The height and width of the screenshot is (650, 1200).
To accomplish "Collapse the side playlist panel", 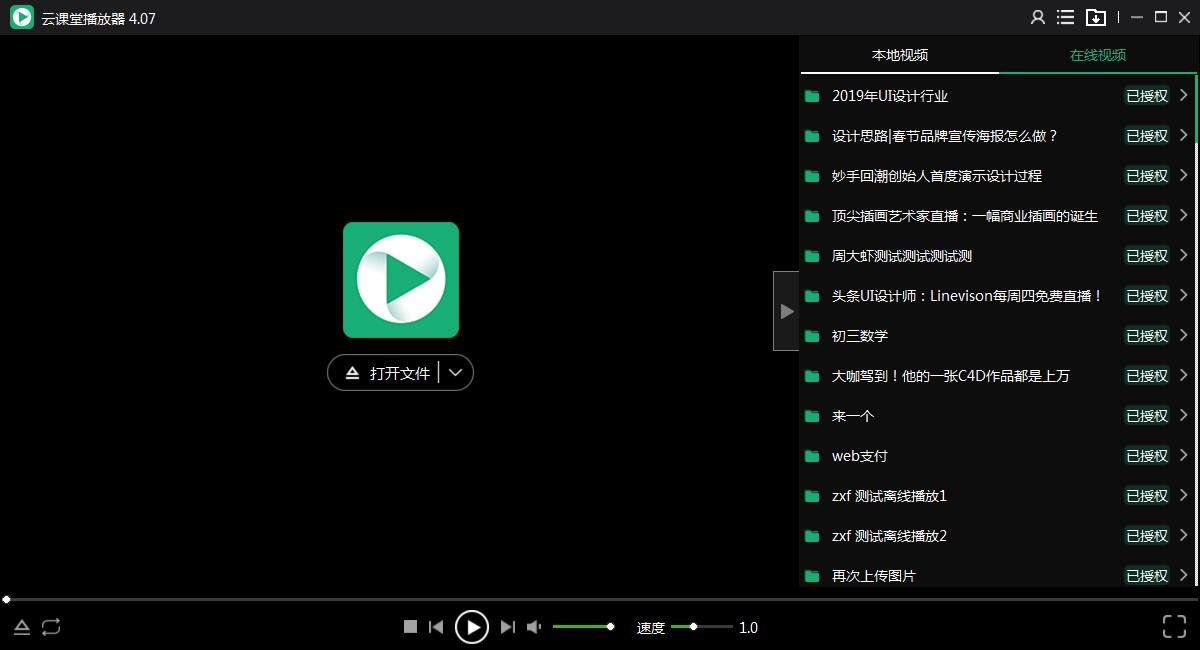I will pyautogui.click(x=786, y=311).
